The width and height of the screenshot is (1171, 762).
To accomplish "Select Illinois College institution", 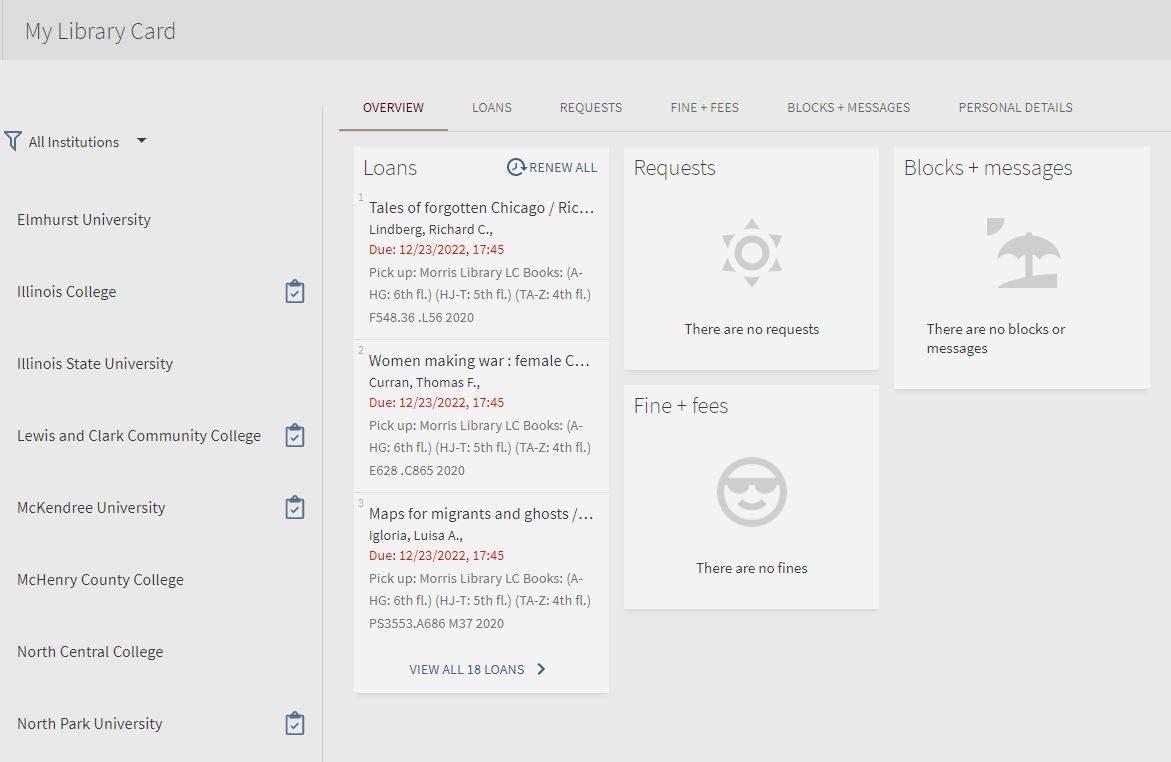I will pos(66,292).
